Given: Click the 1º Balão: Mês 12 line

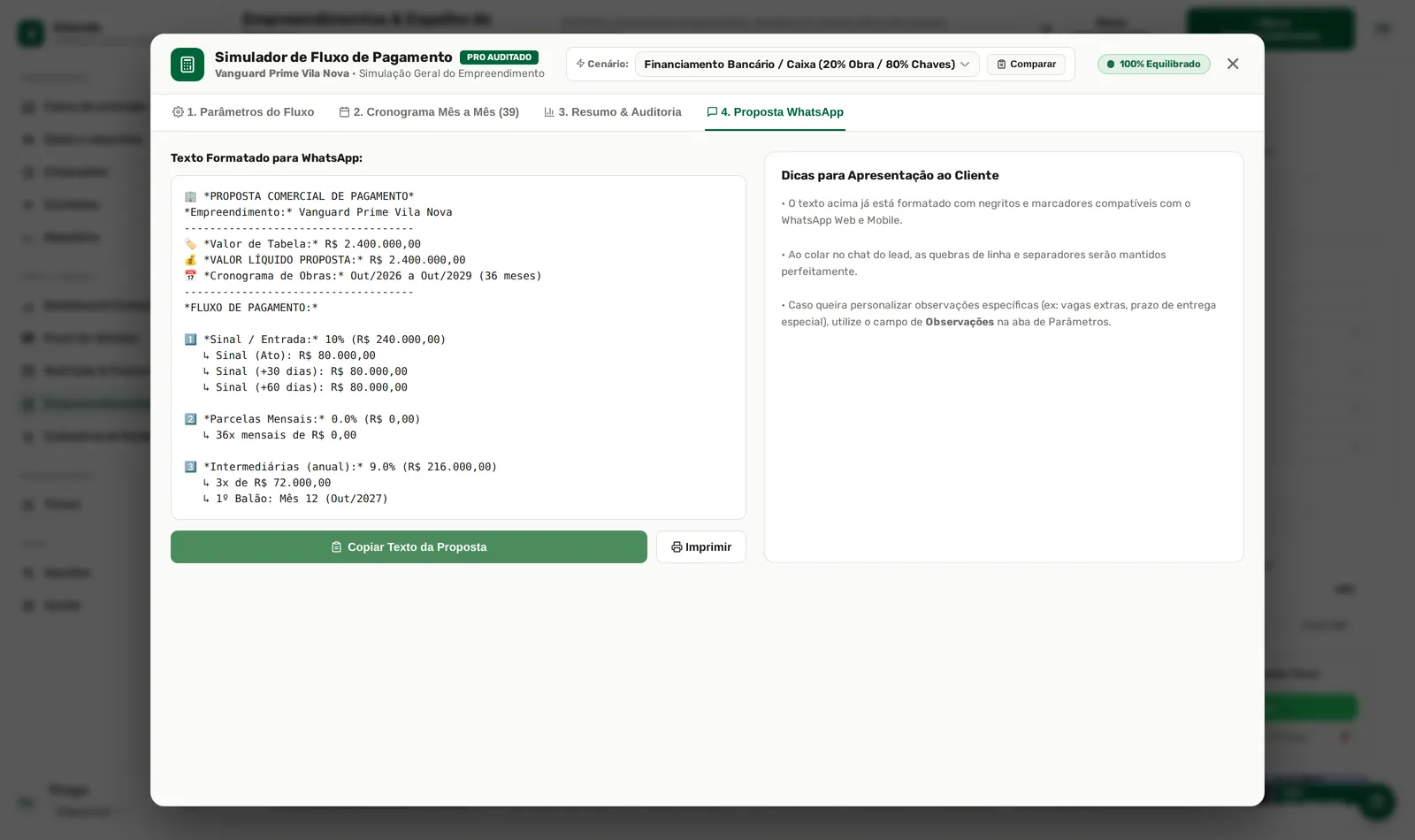Looking at the screenshot, I should point(295,499).
